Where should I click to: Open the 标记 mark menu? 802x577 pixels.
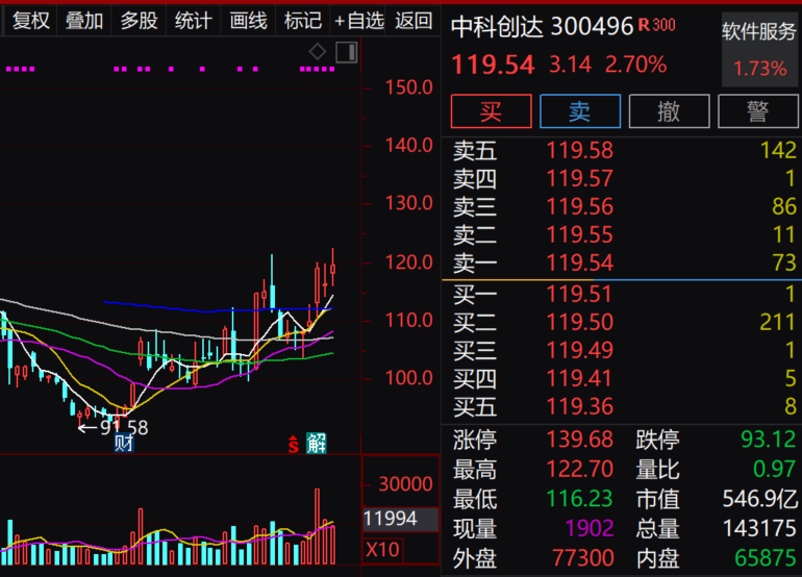pos(303,21)
